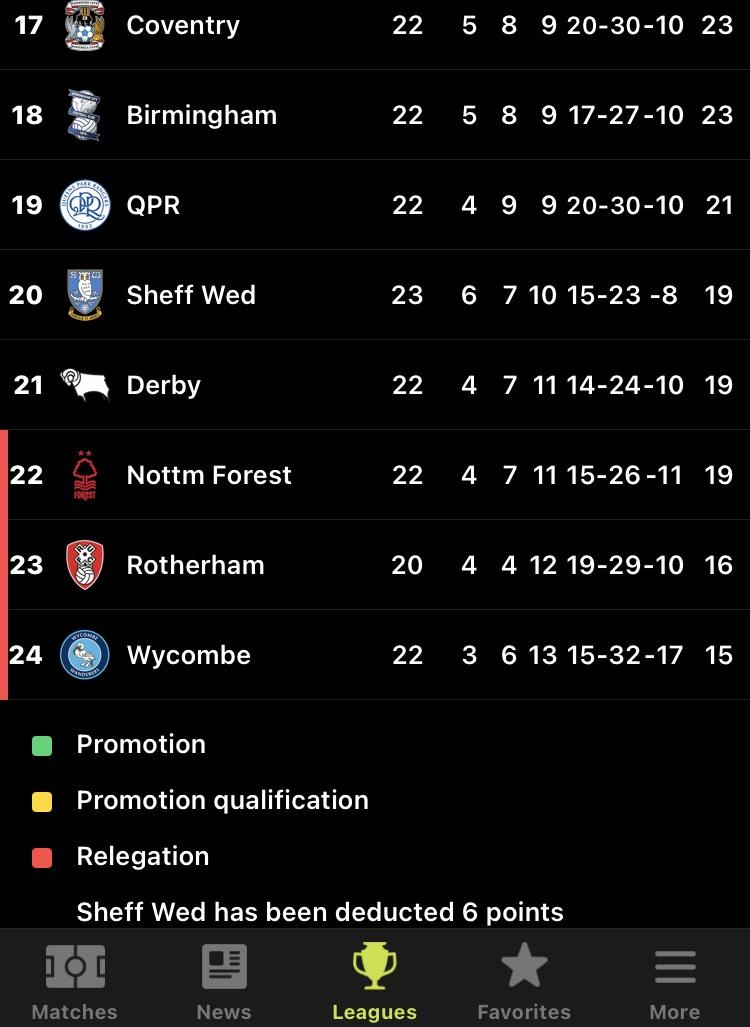Open the Birmingham team name
This screenshot has width=750, height=1027.
(202, 115)
